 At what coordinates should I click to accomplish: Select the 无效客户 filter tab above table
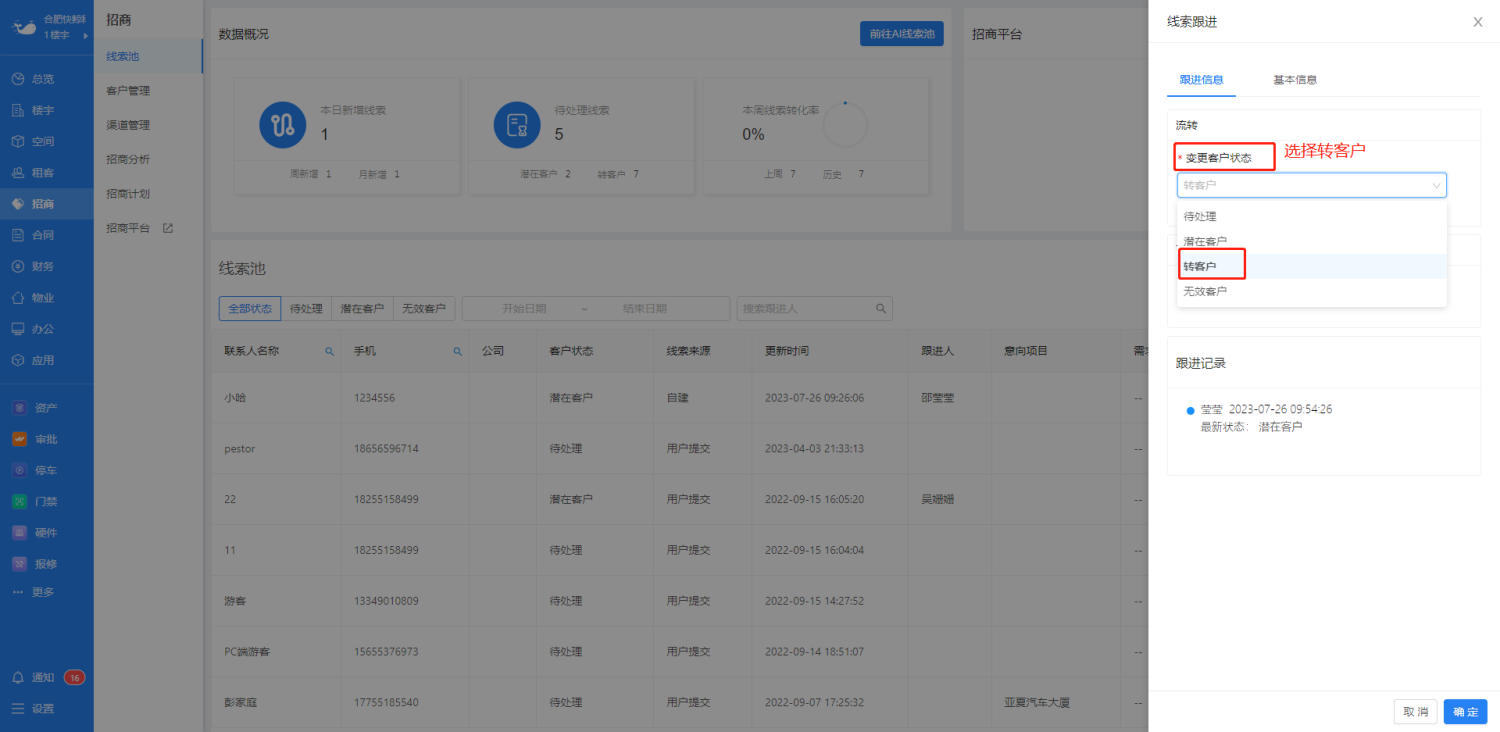424,309
